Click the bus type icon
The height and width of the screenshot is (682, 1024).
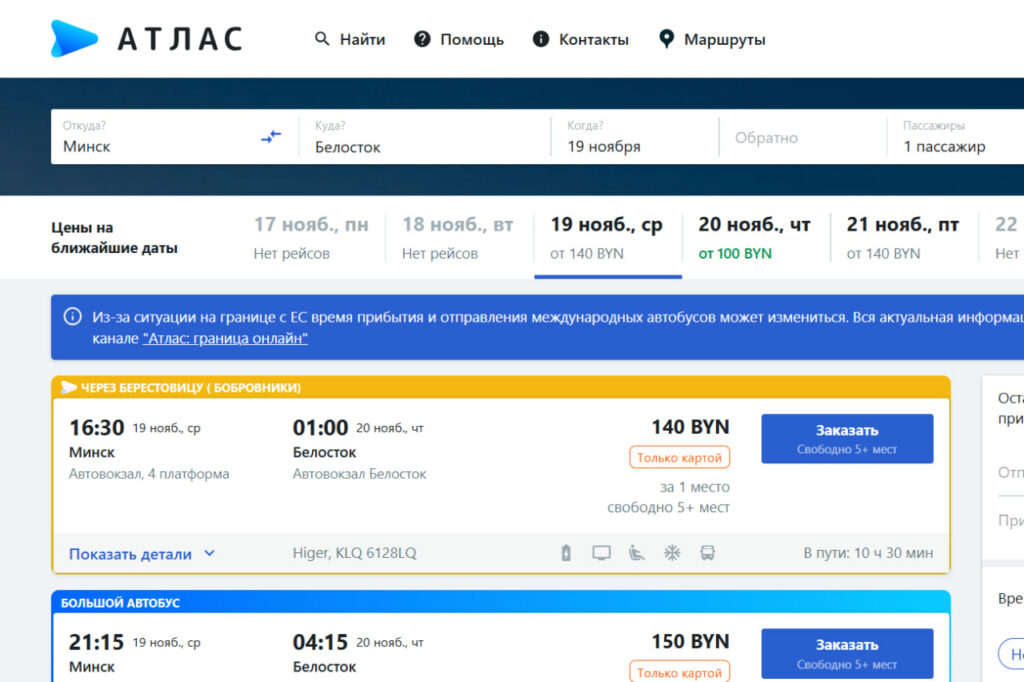click(707, 553)
